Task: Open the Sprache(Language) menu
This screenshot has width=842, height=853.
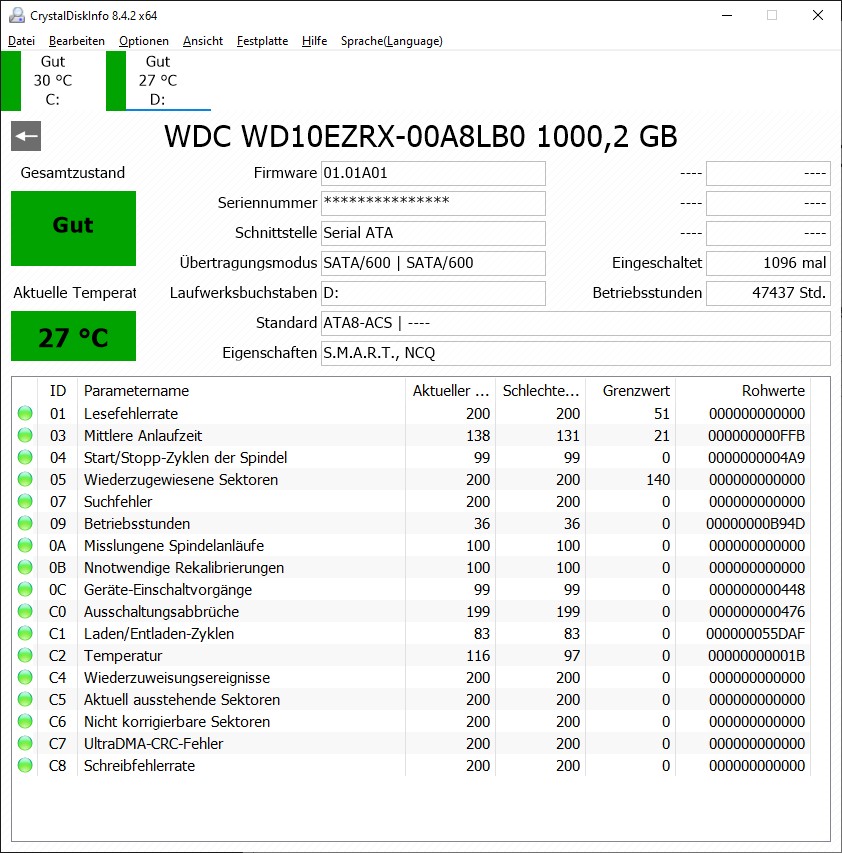Action: 392,41
